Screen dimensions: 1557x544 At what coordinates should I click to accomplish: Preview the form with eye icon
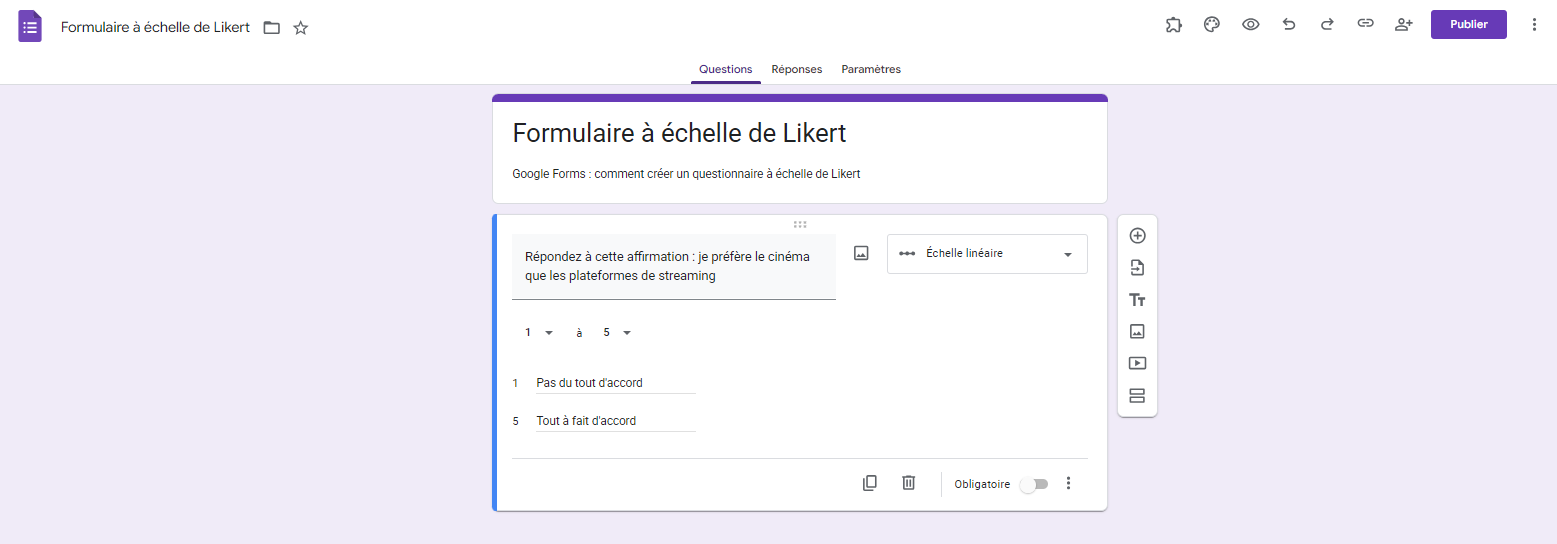1250,25
